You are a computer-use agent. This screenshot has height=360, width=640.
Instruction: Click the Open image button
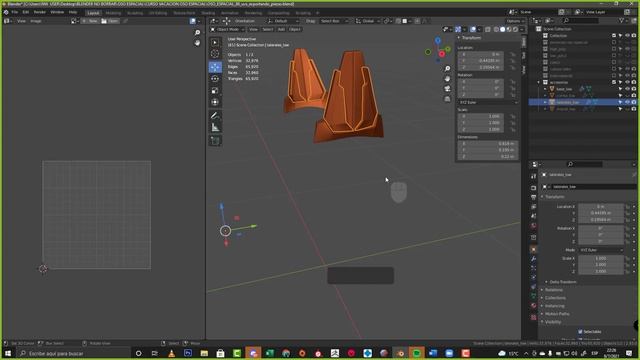click(x=110, y=21)
